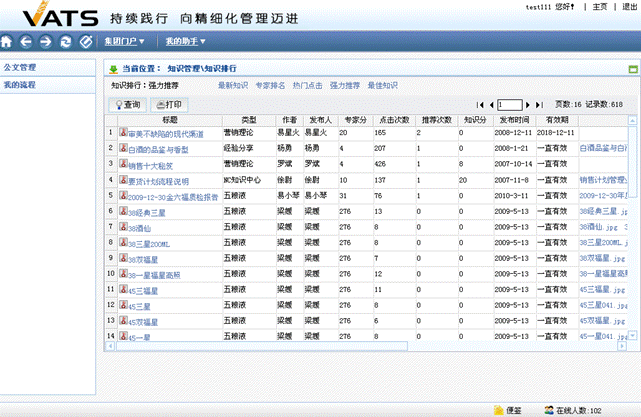Click the green panel icon at top right
The width and height of the screenshot is (641, 417).
click(632, 70)
